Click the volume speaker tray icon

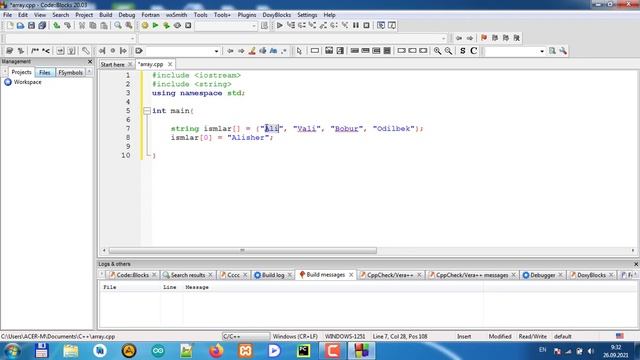591,351
